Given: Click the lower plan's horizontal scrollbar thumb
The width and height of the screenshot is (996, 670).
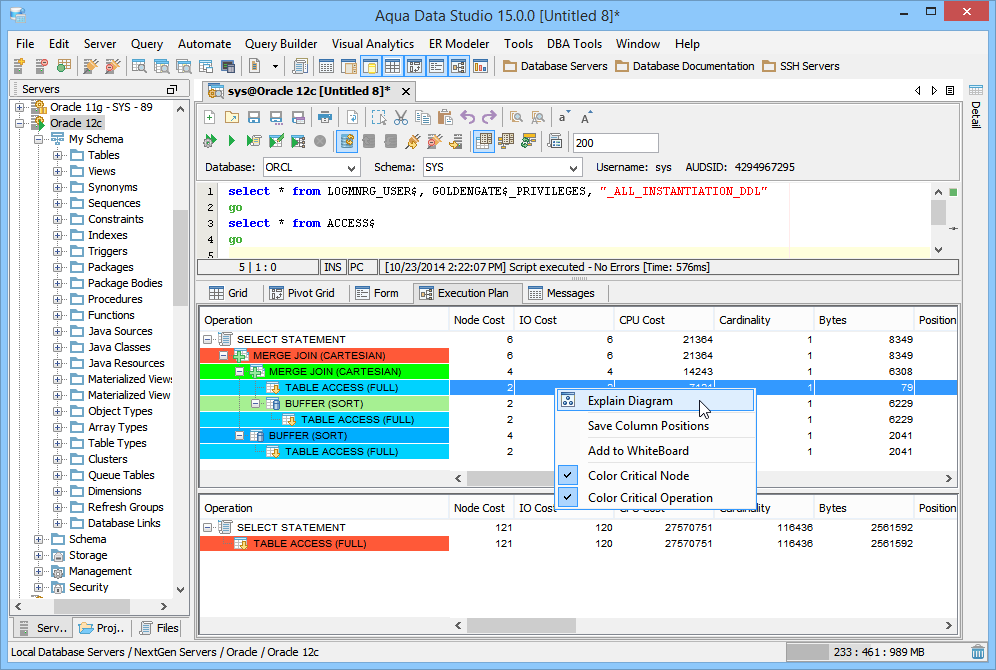Looking at the screenshot, I should (x=522, y=626).
